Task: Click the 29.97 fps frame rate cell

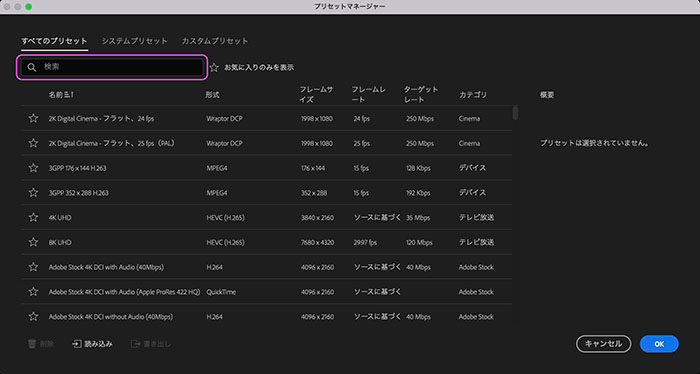Action: point(365,242)
